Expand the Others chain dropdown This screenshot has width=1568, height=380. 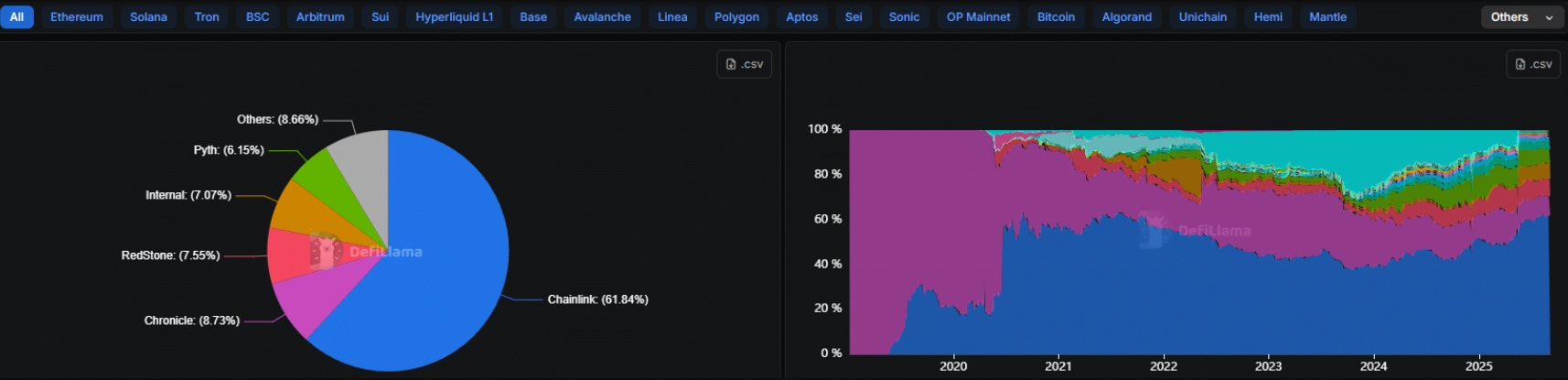tap(1521, 16)
